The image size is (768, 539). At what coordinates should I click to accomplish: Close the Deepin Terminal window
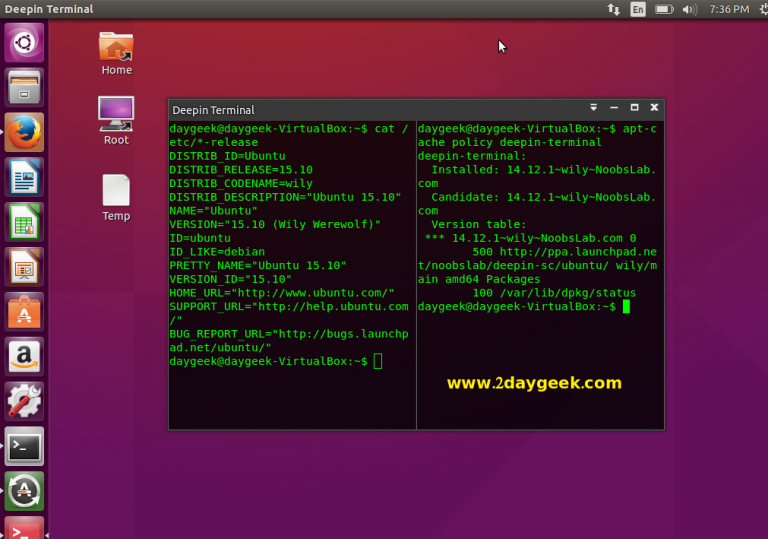tap(654, 107)
